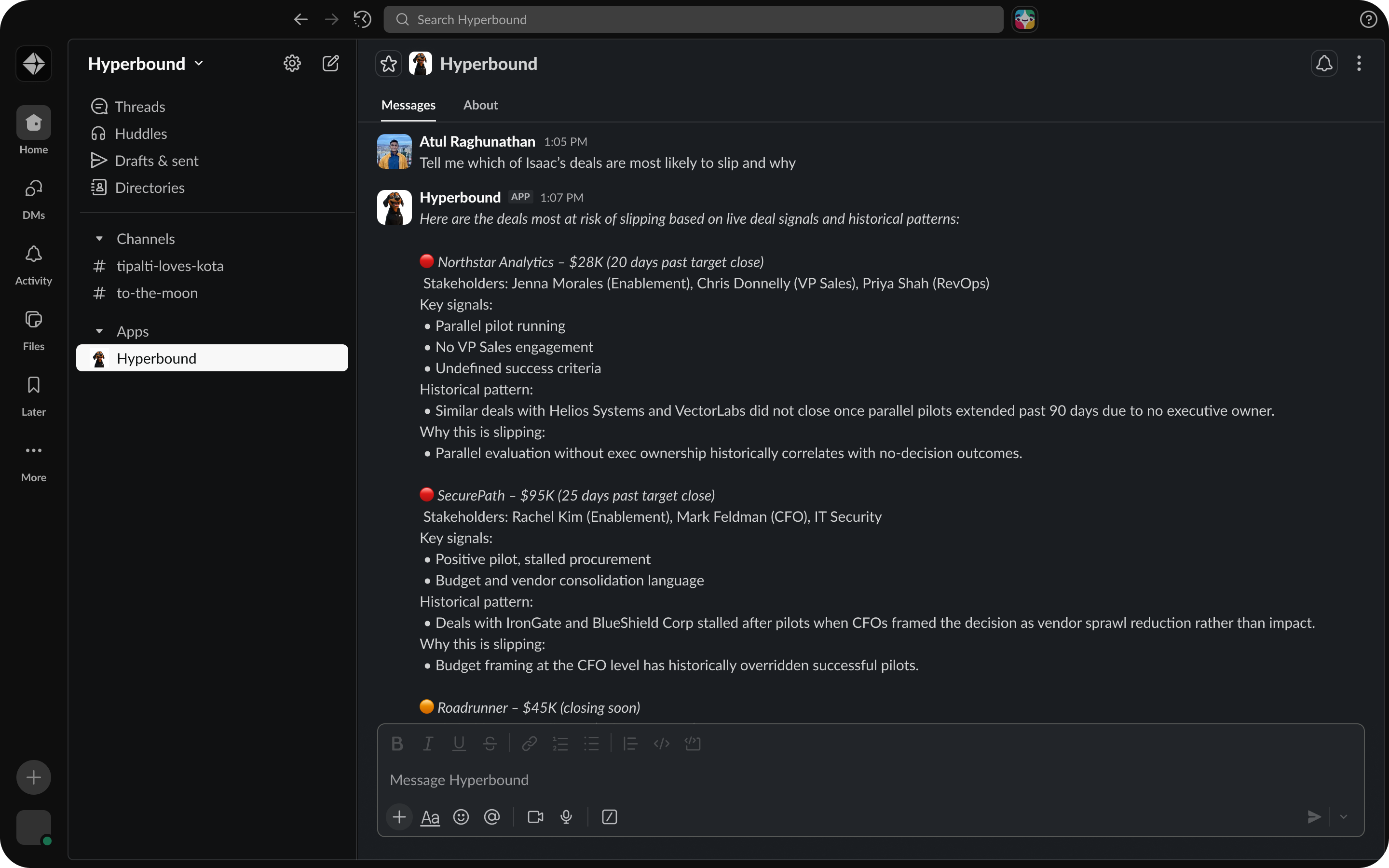Screen dimensions: 1389x868
Task: Record a video clip icon
Action: click(x=535, y=817)
